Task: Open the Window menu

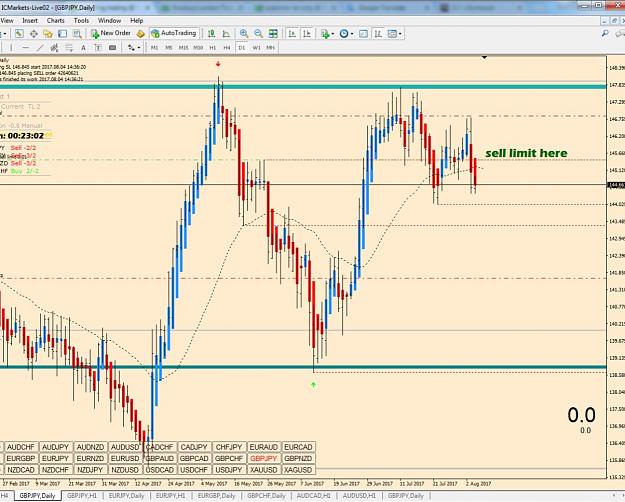Action: [109, 20]
